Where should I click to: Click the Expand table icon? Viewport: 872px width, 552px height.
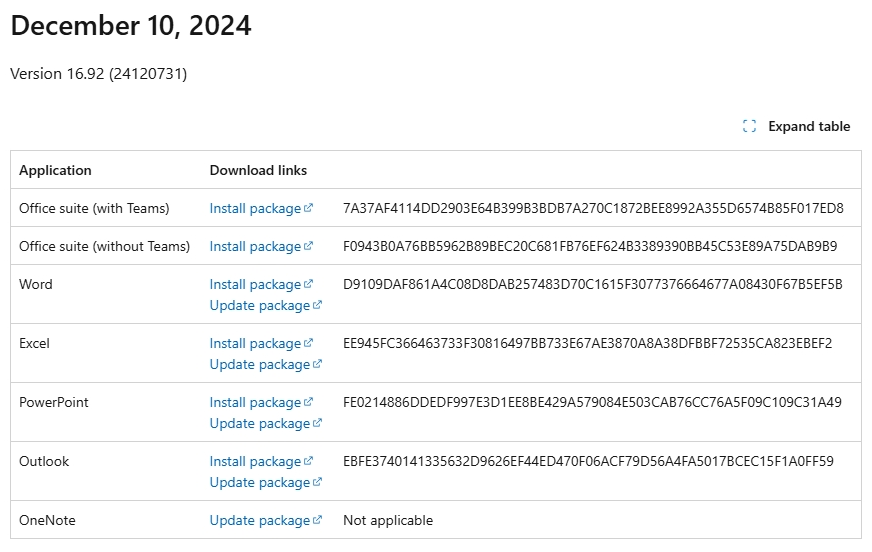[x=749, y=126]
